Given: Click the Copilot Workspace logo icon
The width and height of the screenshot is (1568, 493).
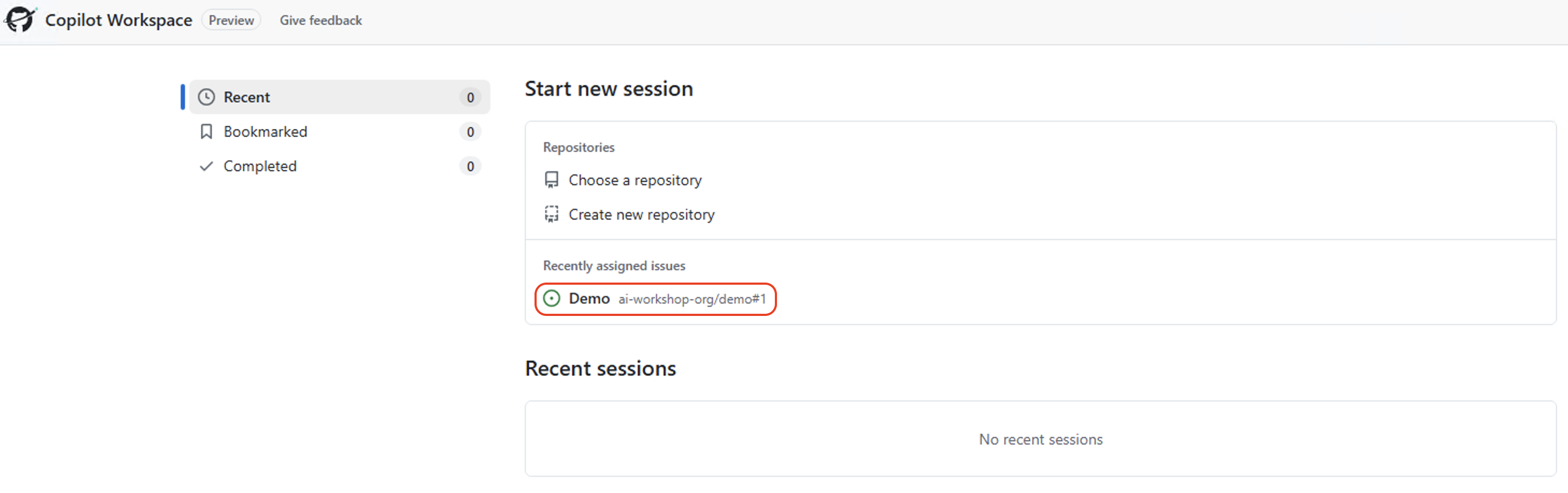Looking at the screenshot, I should pyautogui.click(x=19, y=19).
